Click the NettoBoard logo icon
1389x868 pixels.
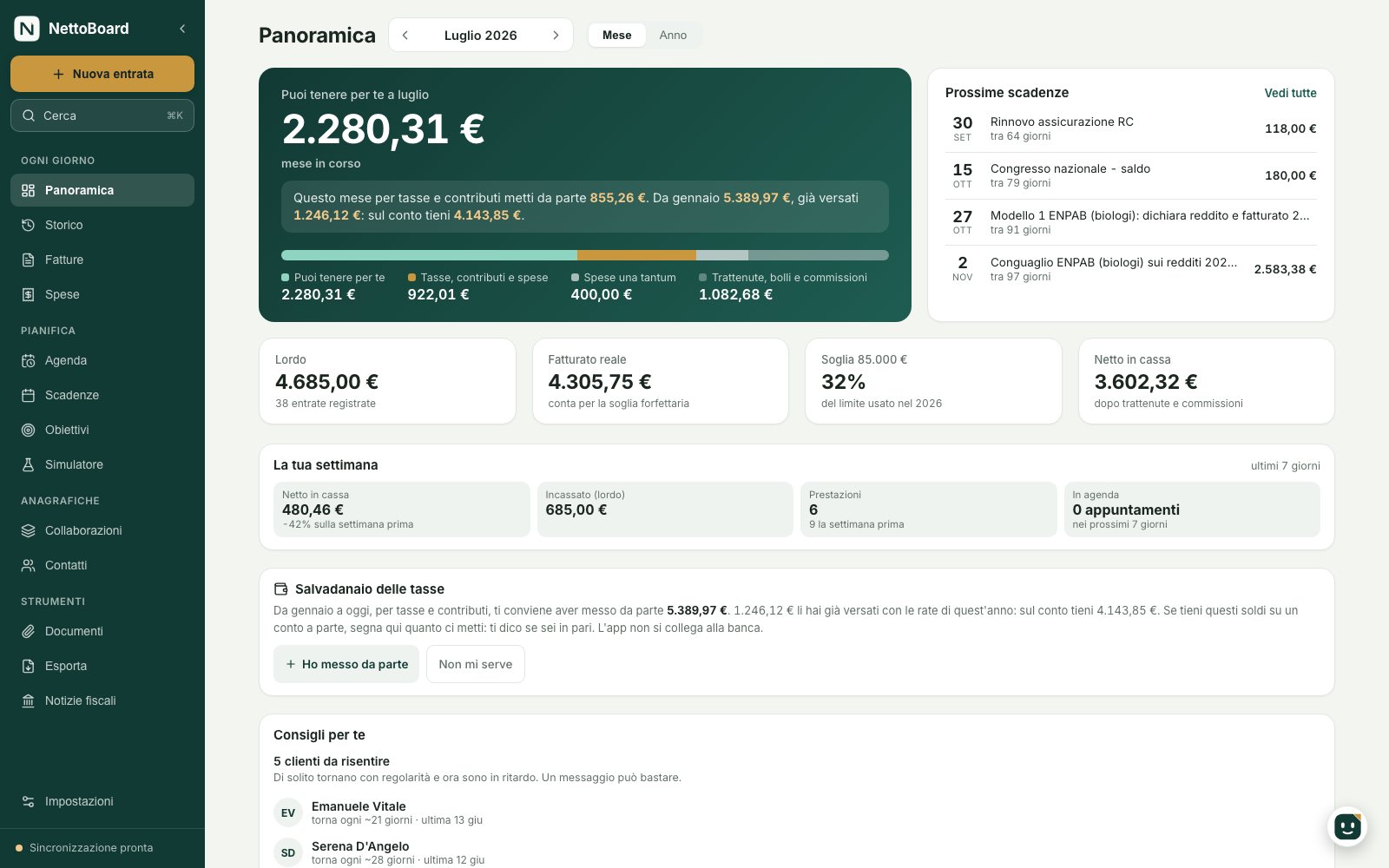[x=27, y=29]
